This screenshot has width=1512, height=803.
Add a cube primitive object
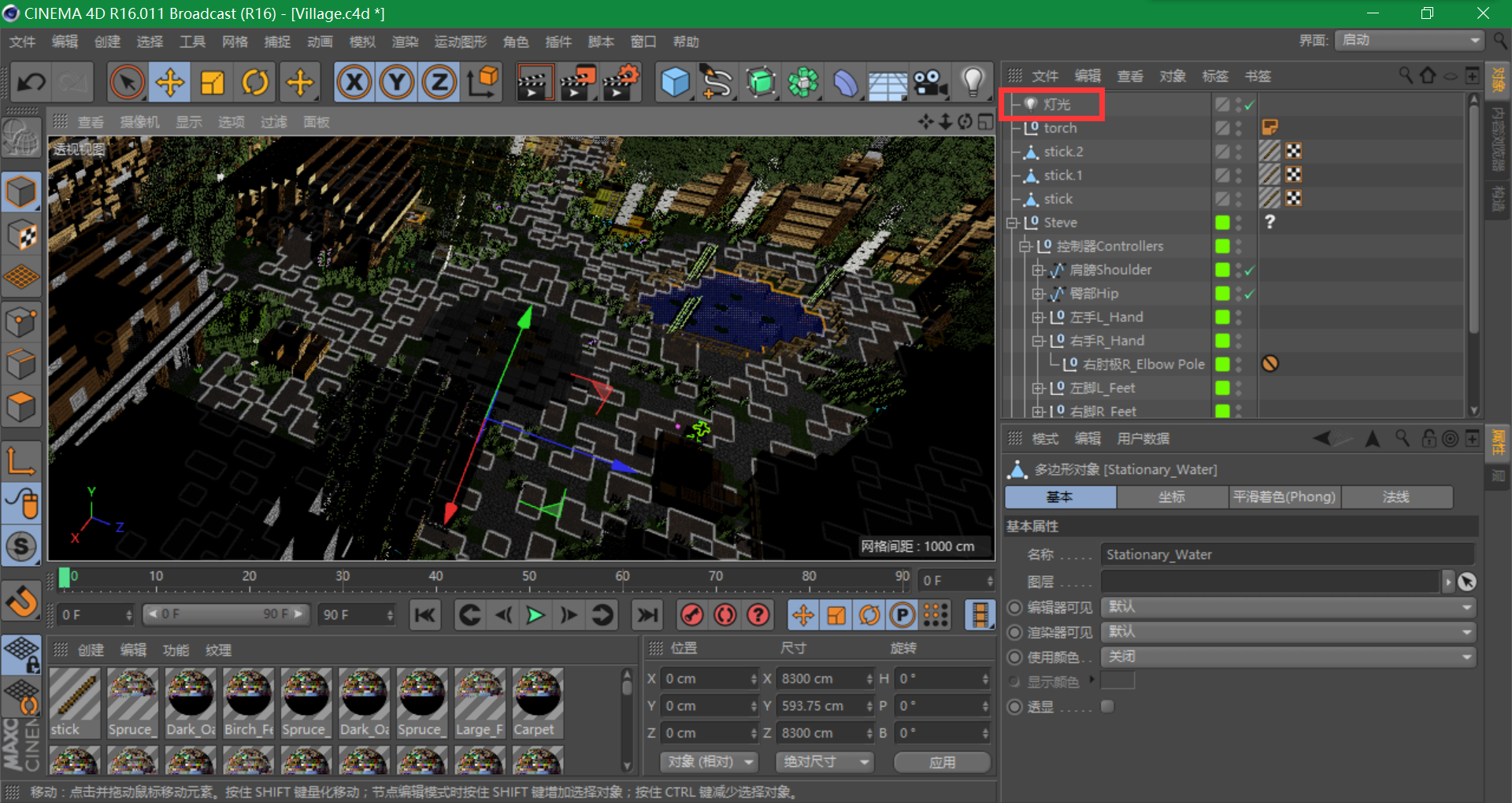[x=675, y=82]
